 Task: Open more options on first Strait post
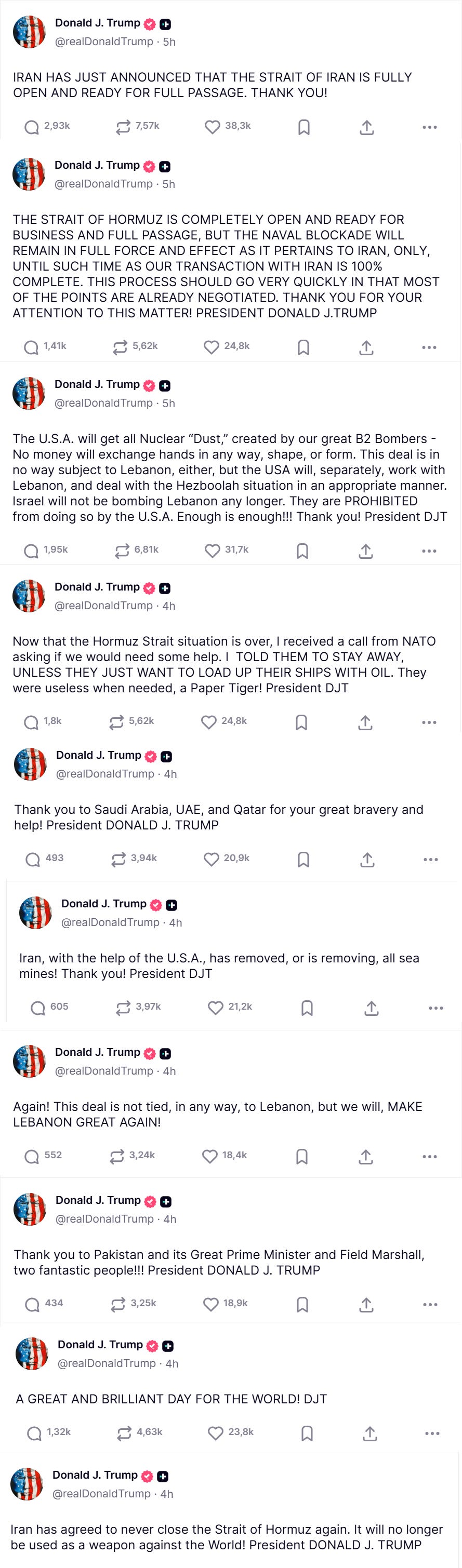(430, 127)
